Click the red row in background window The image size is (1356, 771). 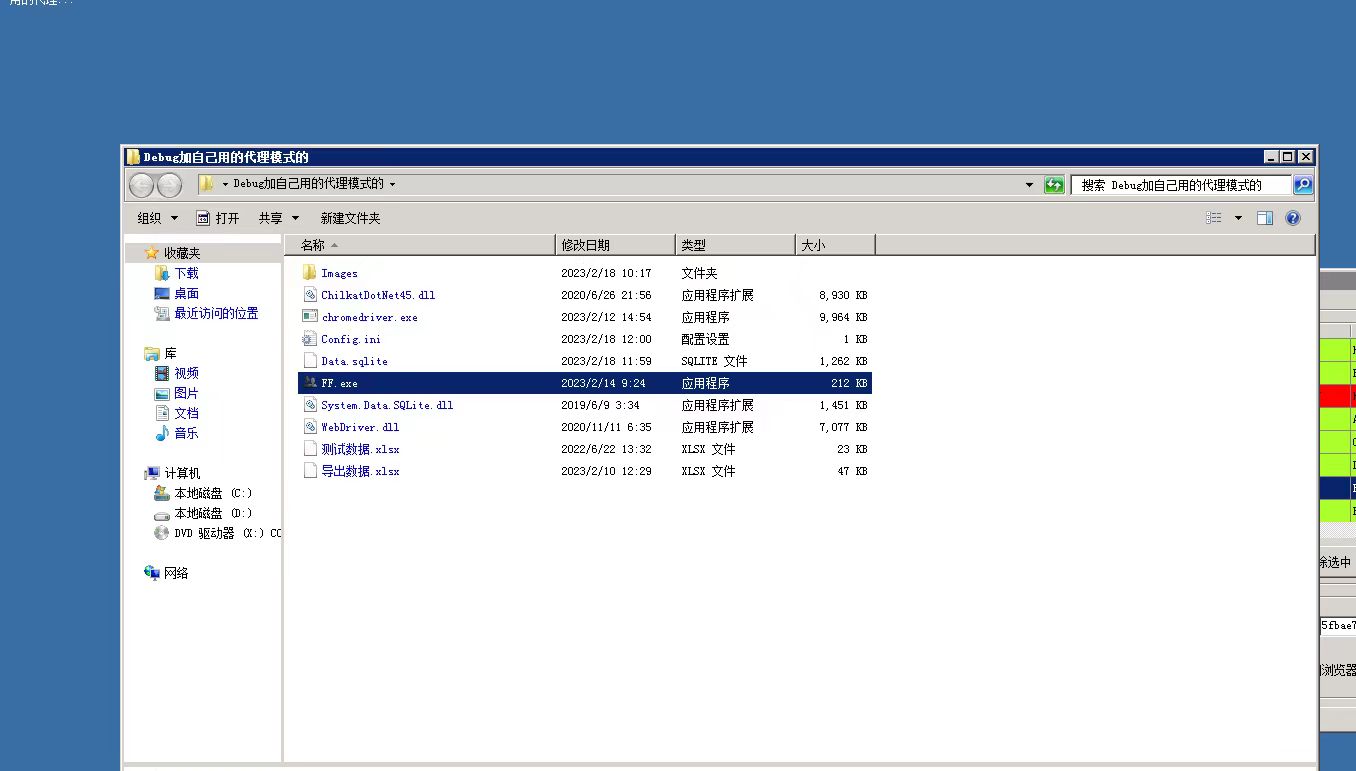click(1338, 396)
